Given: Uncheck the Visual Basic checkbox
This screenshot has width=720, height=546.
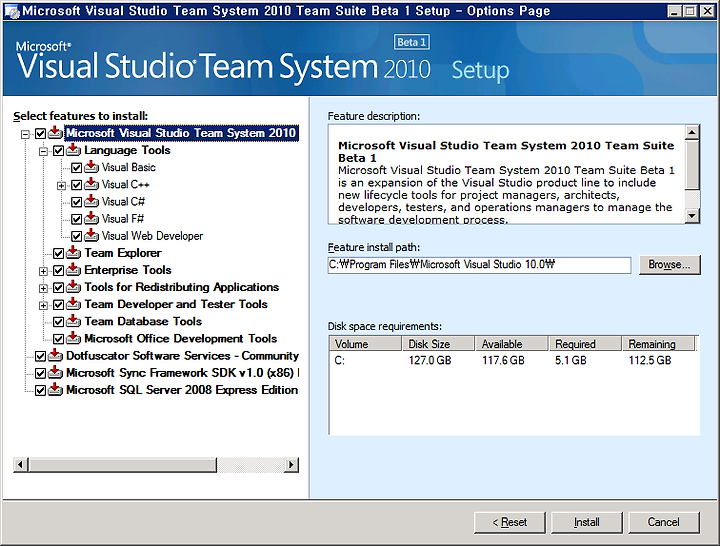Looking at the screenshot, I should pyautogui.click(x=77, y=168).
